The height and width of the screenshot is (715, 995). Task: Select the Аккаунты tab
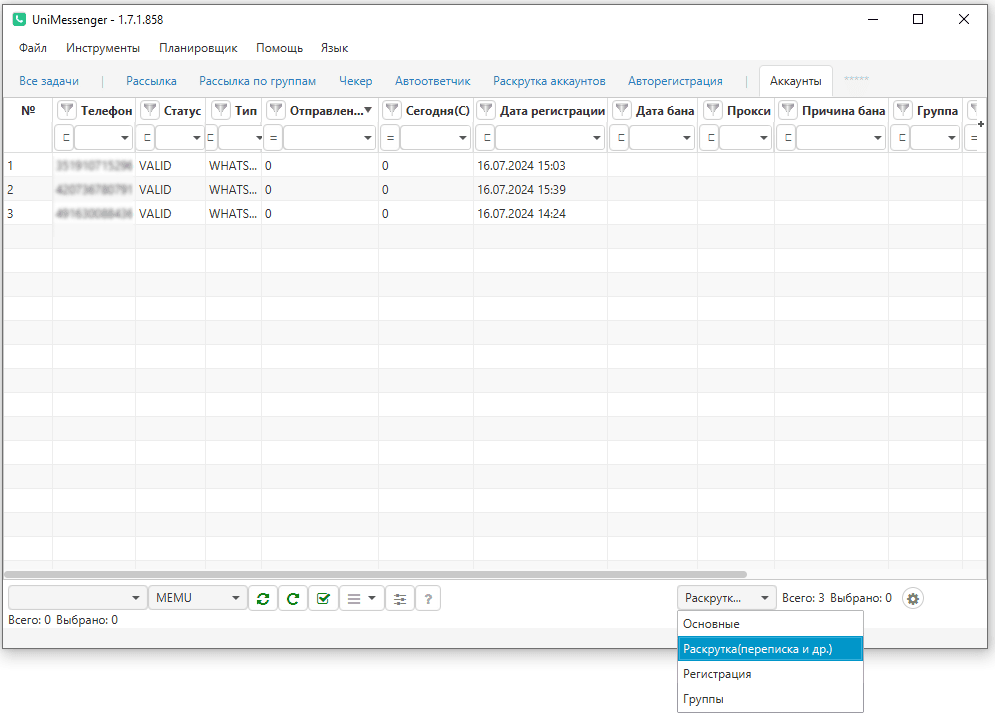tap(795, 81)
